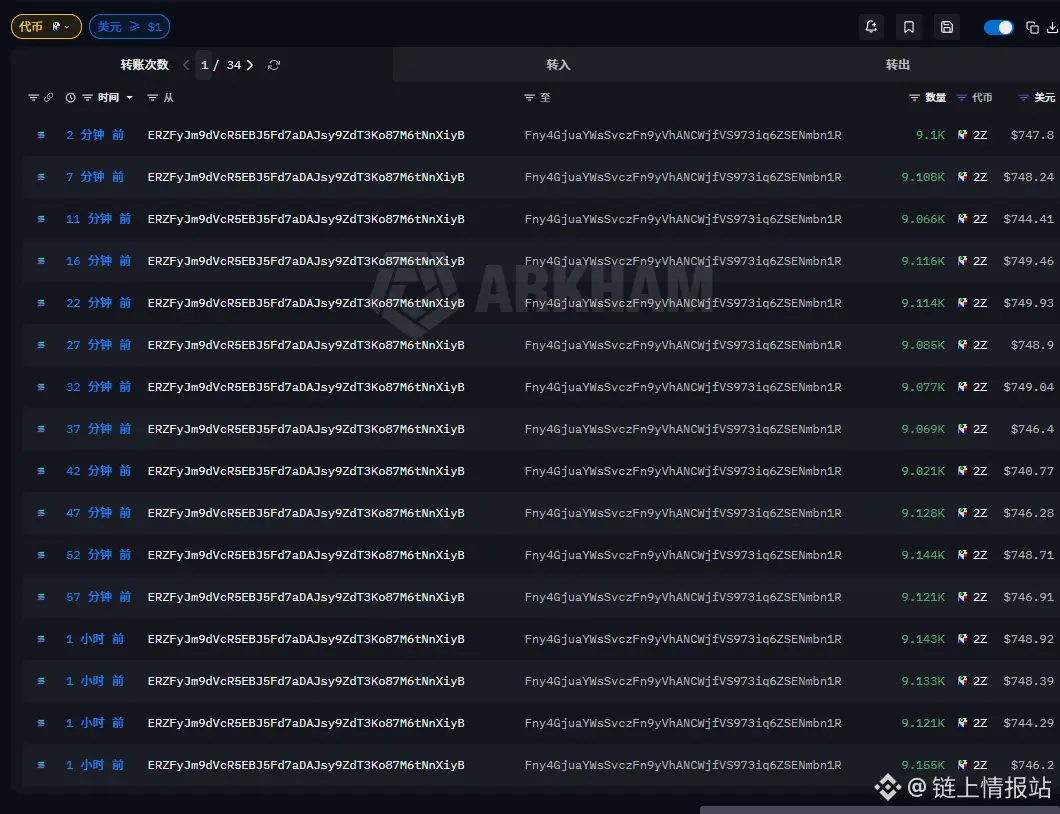
Task: Click the USD ≥ $1 filter chip
Action: pos(129,26)
